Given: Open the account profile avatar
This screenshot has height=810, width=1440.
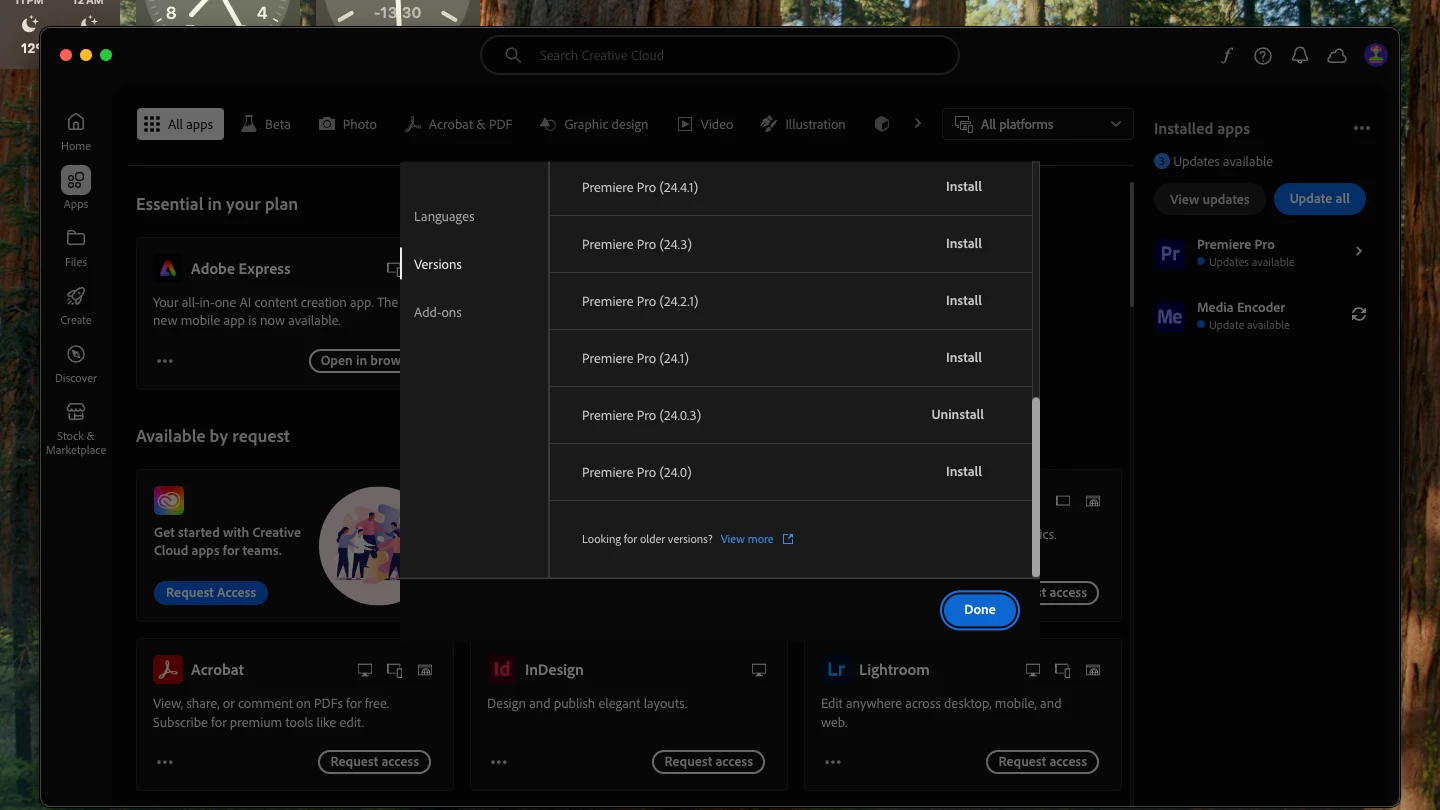Looking at the screenshot, I should [x=1376, y=55].
